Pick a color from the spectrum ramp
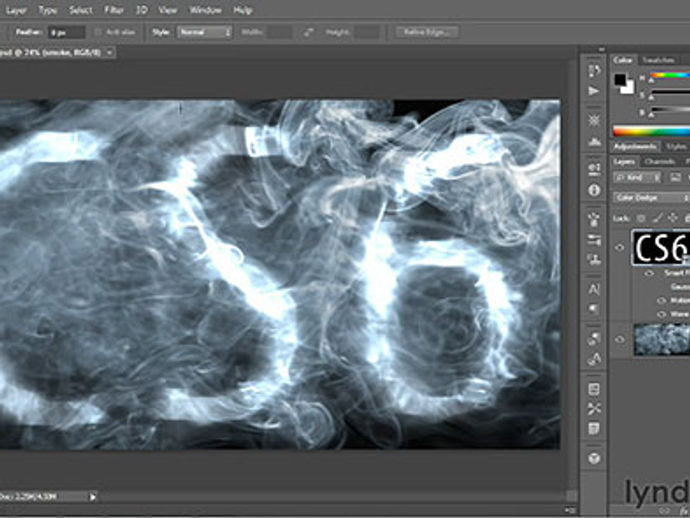The image size is (690, 518). pyautogui.click(x=651, y=131)
